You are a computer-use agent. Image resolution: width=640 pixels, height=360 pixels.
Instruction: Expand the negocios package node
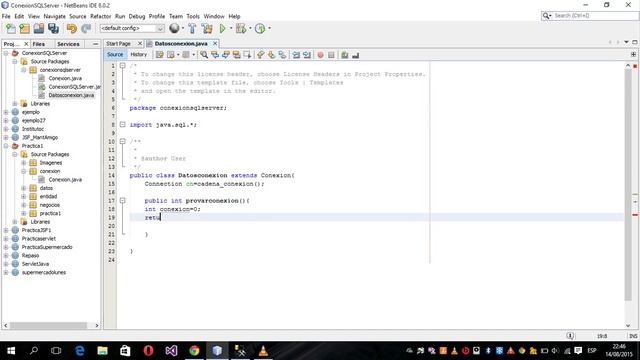pyautogui.click(x=24, y=205)
